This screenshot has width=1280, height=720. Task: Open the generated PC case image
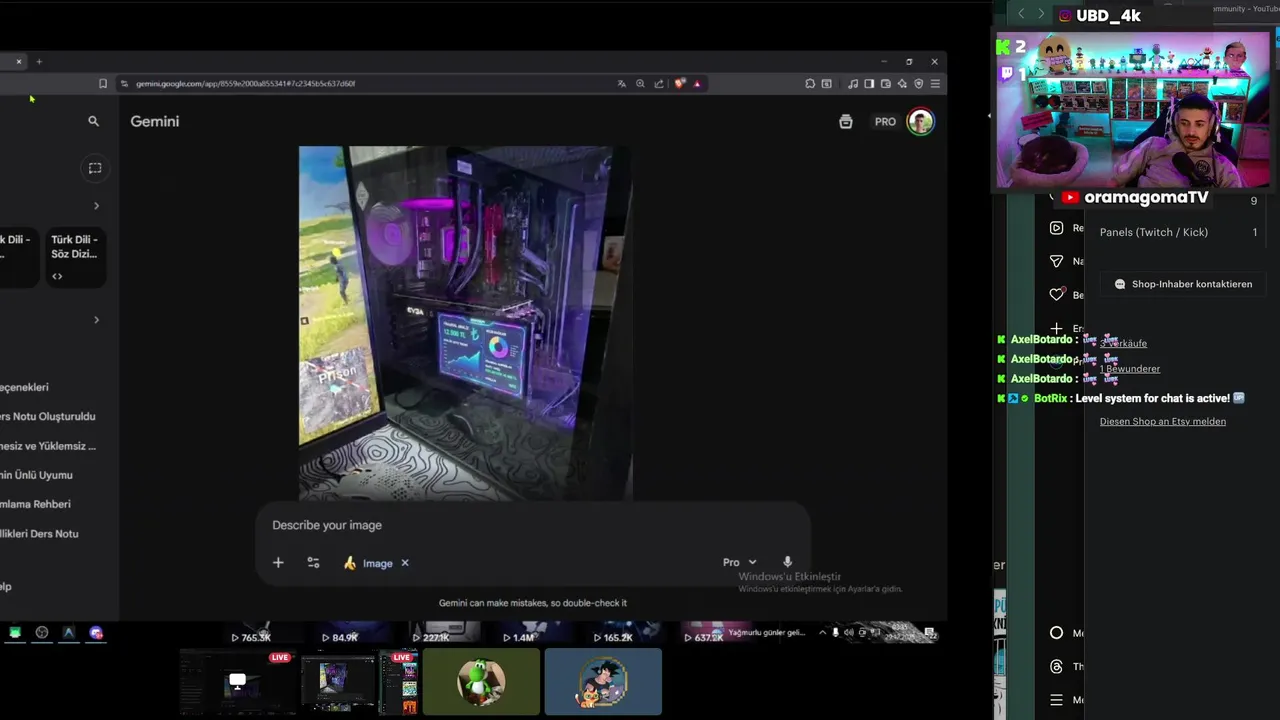click(x=465, y=323)
